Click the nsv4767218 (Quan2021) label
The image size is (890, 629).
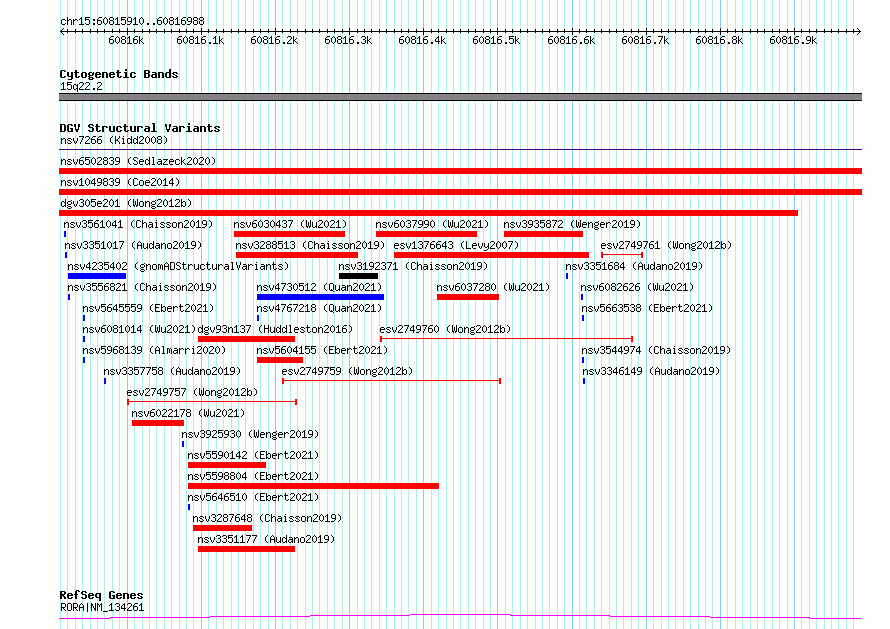319,308
